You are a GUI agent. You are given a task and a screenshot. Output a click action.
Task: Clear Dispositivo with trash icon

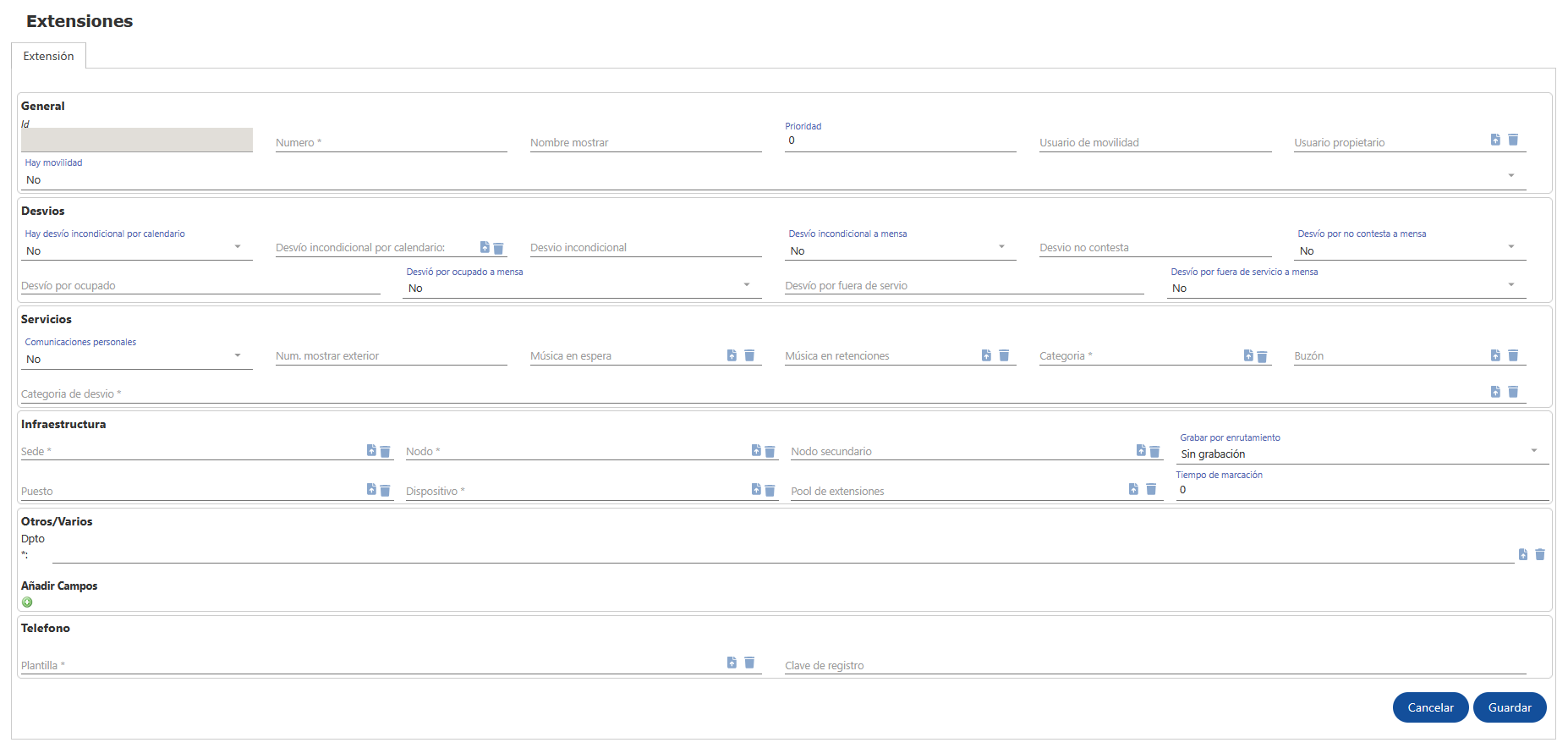[x=770, y=491]
